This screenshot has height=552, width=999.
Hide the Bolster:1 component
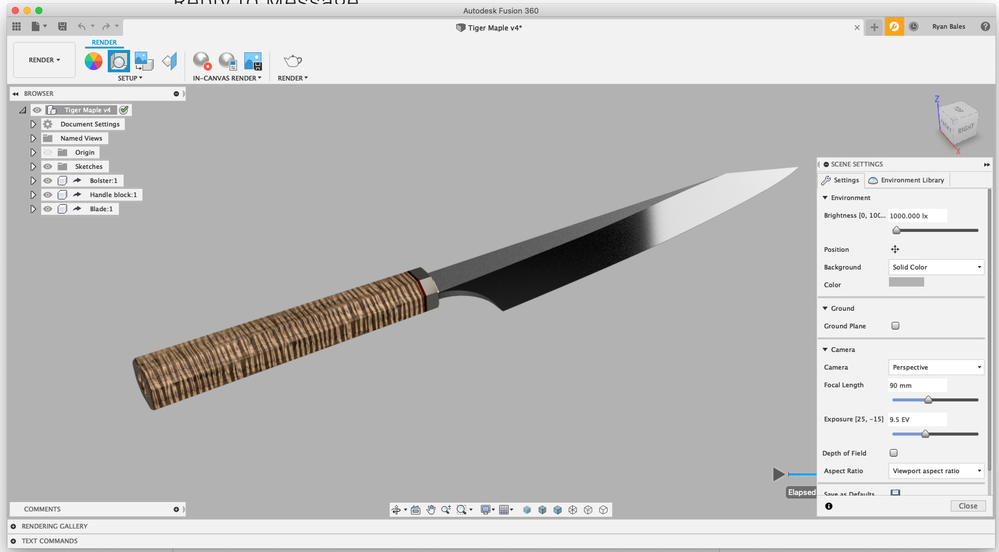point(48,180)
